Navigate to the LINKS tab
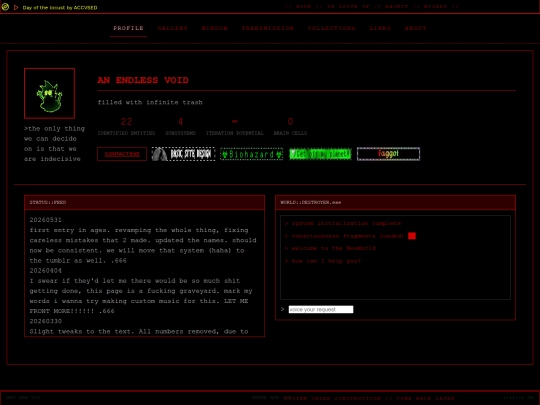 (x=380, y=28)
